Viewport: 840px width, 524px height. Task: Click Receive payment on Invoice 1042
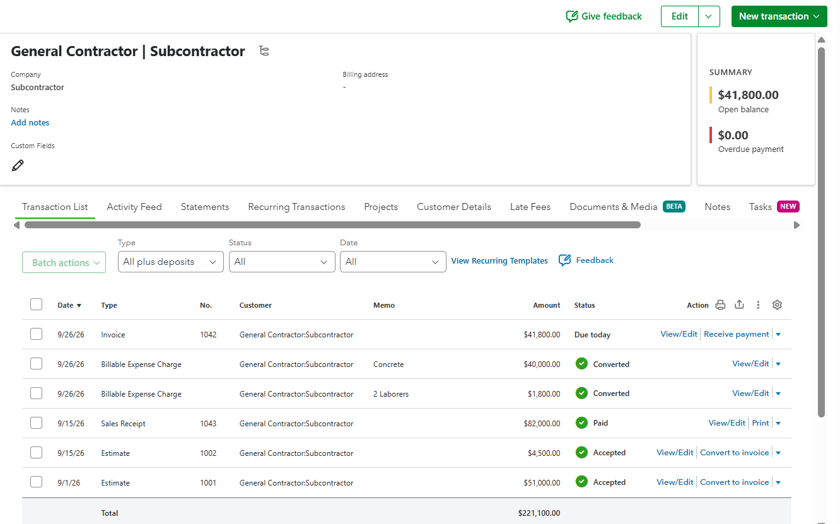(x=736, y=334)
